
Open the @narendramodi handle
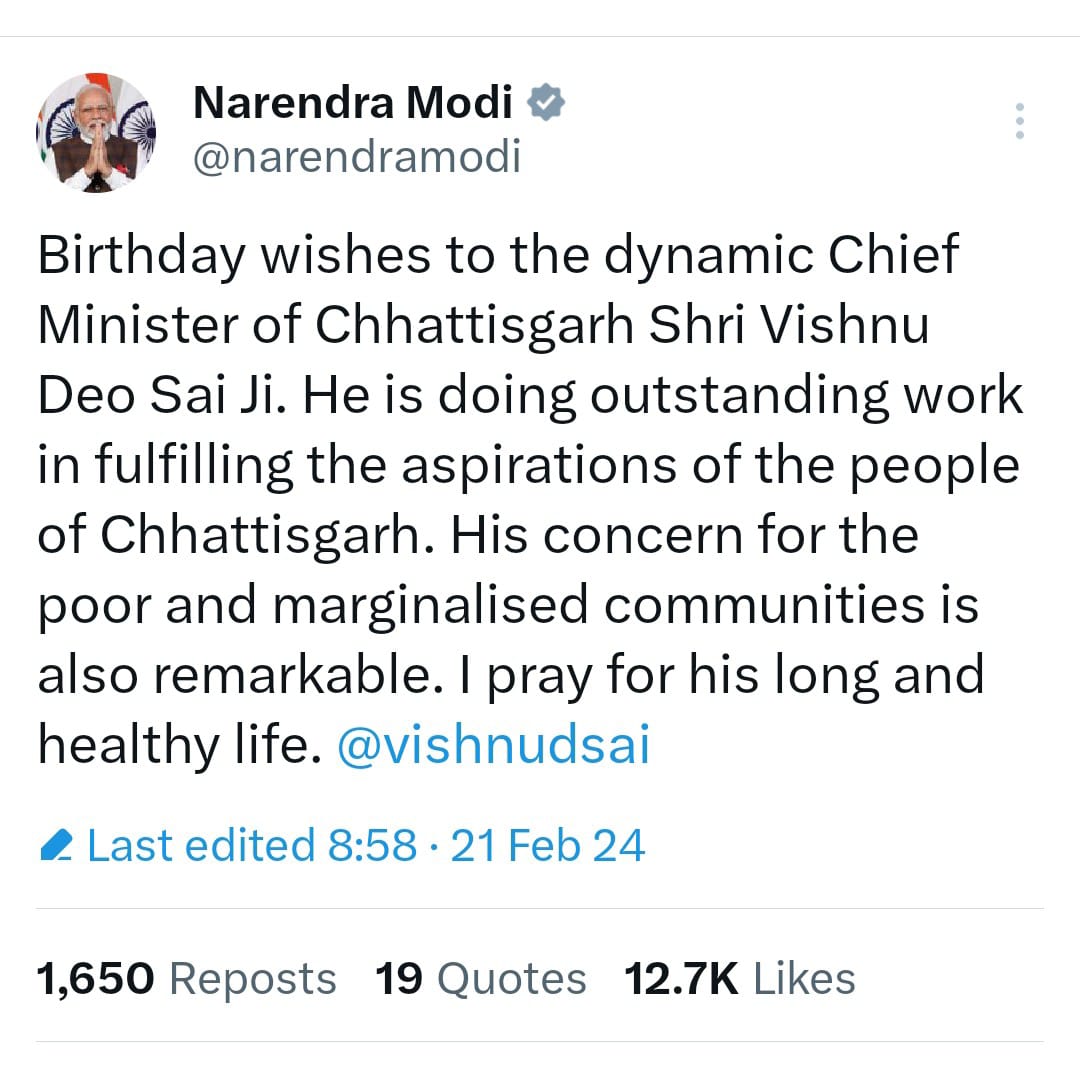click(x=355, y=157)
